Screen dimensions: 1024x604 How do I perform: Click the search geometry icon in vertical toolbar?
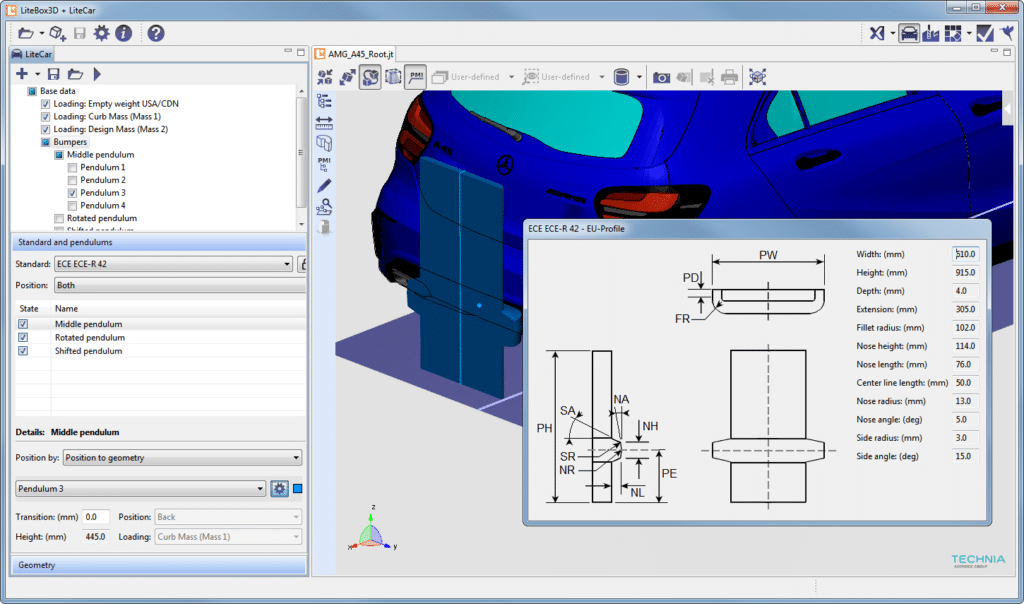(324, 206)
